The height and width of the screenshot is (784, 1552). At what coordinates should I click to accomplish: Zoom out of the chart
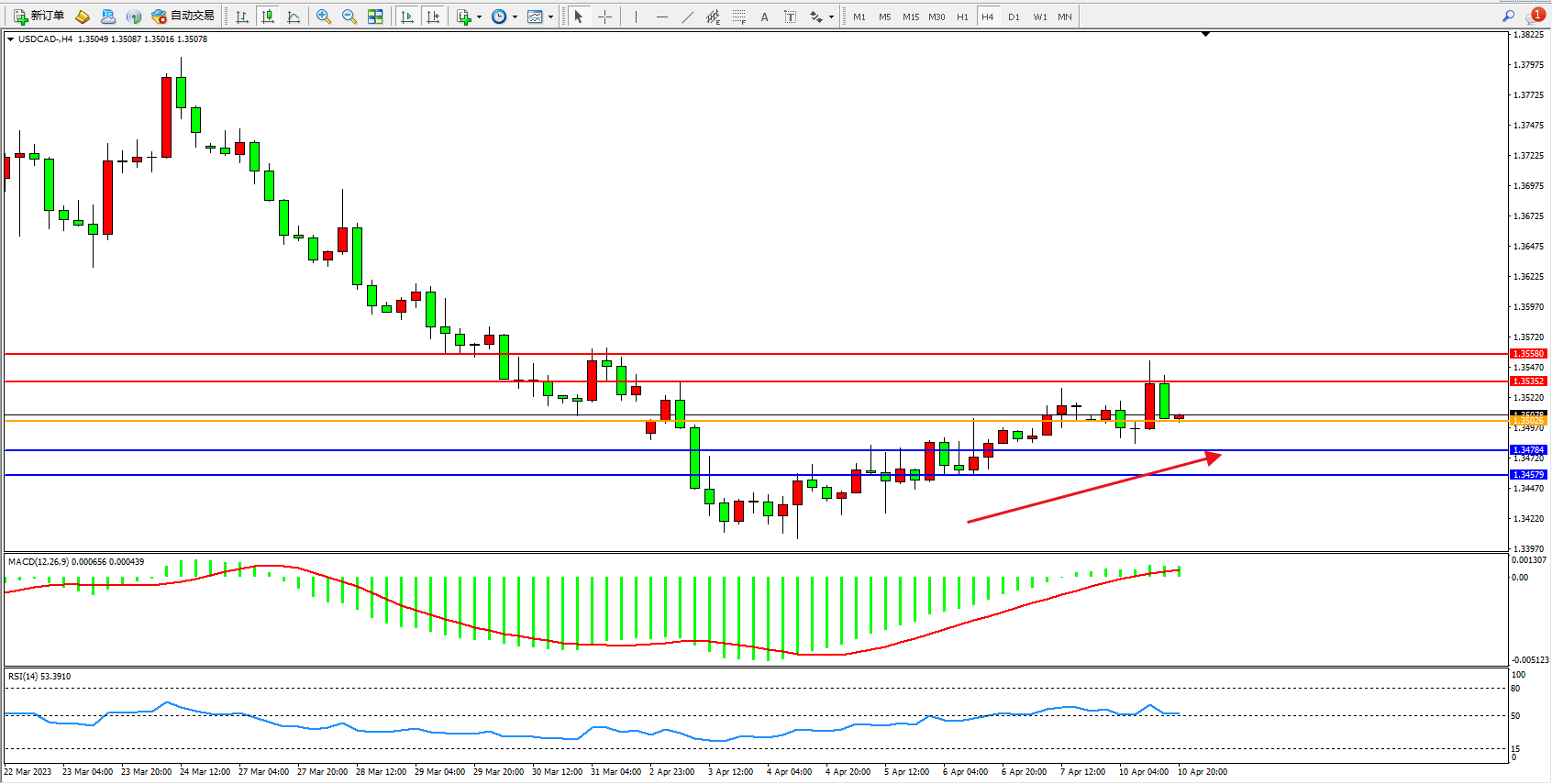[x=349, y=17]
